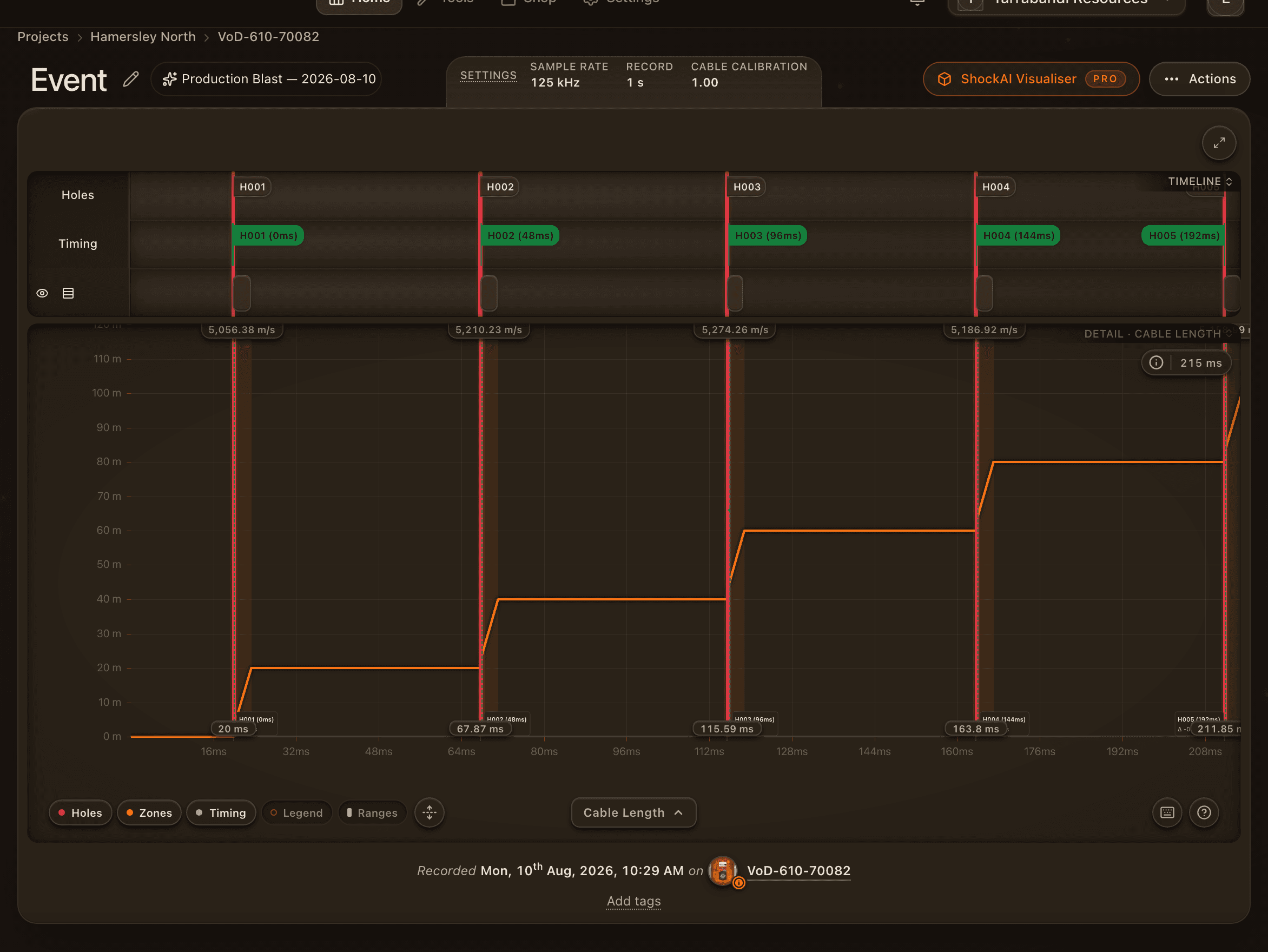Viewport: 1268px width, 952px height.
Task: Open the Actions menu
Action: tap(1199, 79)
